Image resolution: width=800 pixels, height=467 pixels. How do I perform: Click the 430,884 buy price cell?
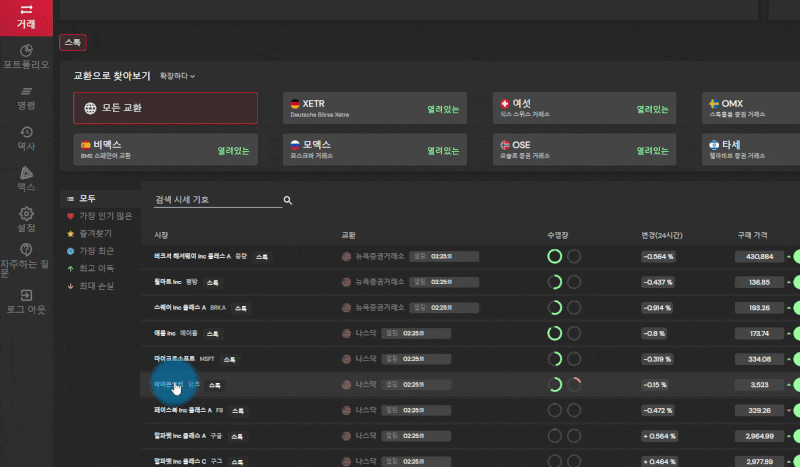pos(759,256)
